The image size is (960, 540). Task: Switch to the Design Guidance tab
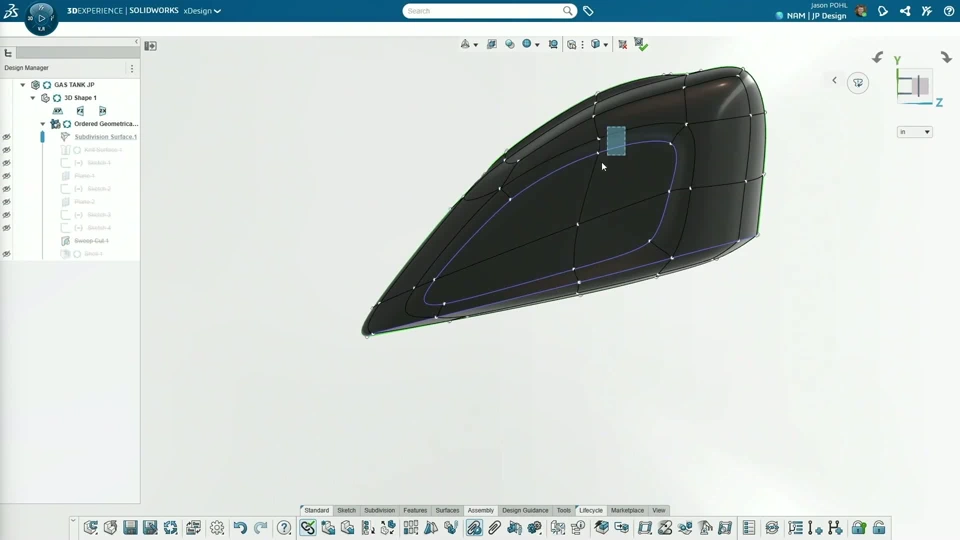pos(525,510)
